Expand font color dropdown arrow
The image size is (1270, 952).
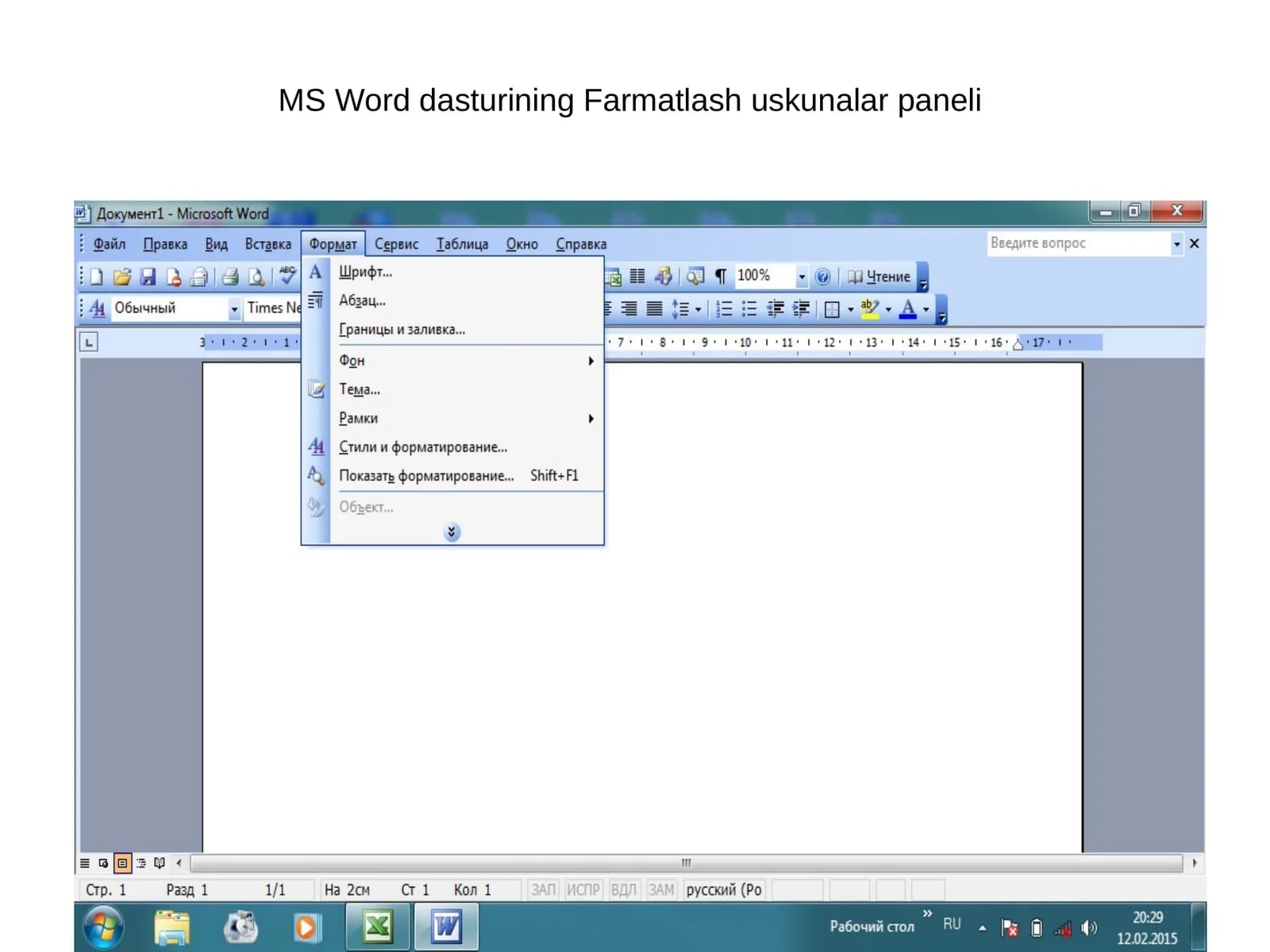click(926, 309)
